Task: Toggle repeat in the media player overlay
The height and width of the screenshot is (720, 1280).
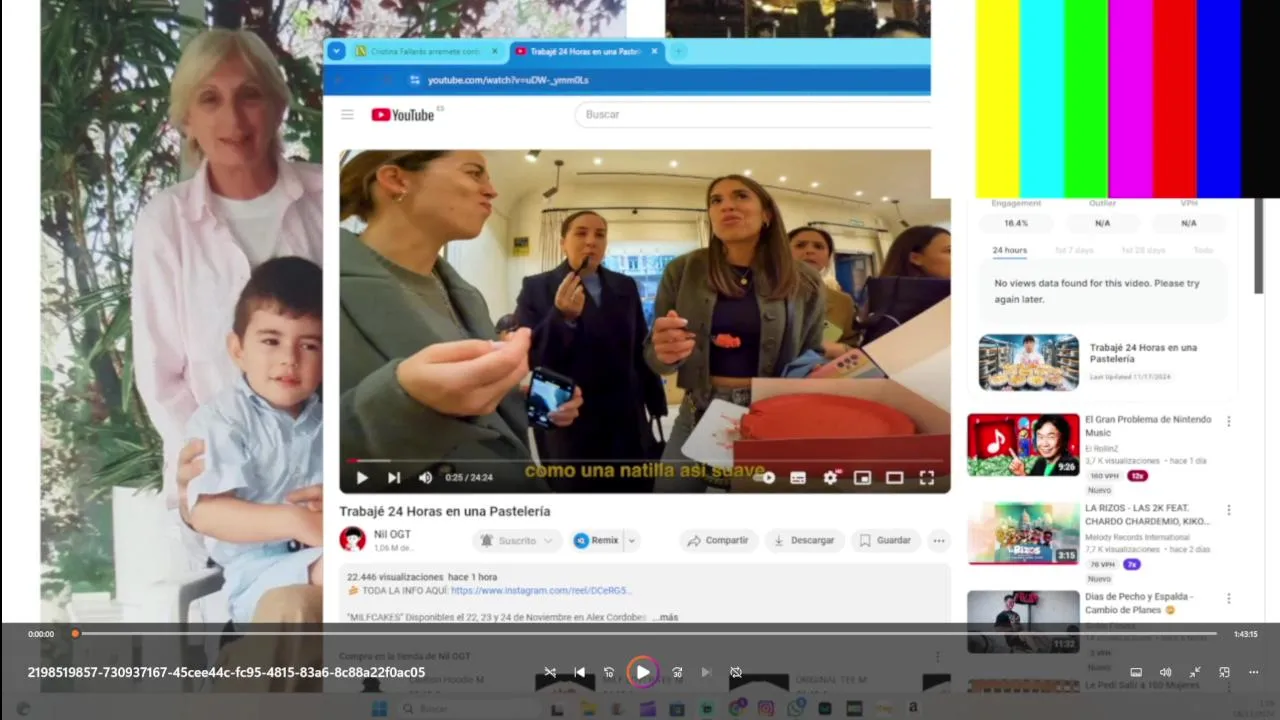Action: click(736, 672)
